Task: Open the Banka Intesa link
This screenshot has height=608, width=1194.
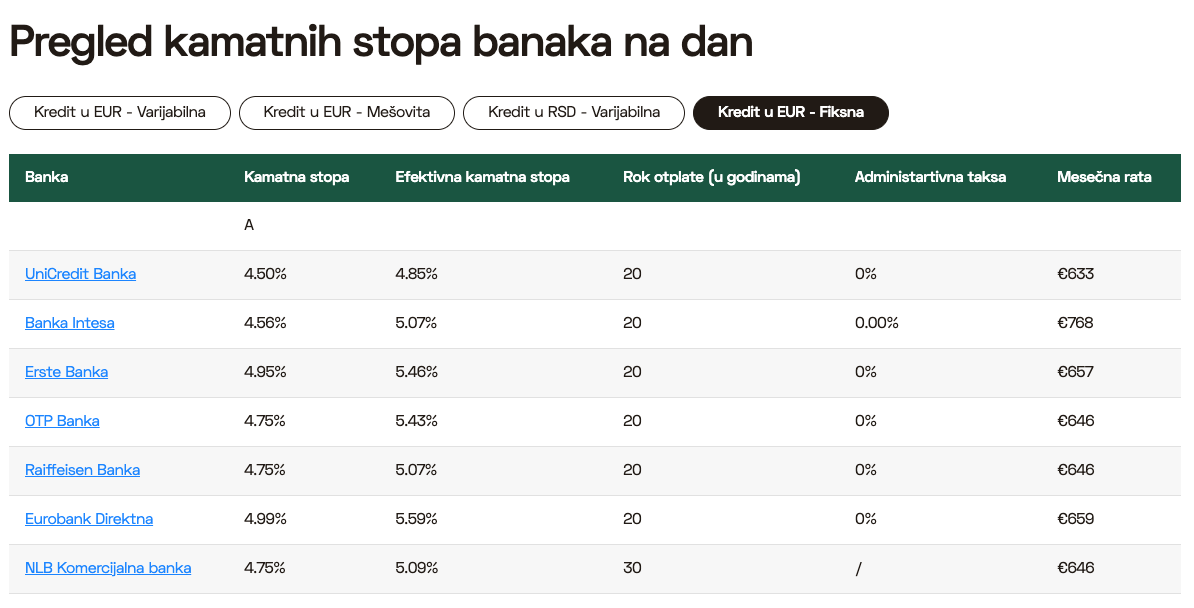Action: pyautogui.click(x=70, y=323)
